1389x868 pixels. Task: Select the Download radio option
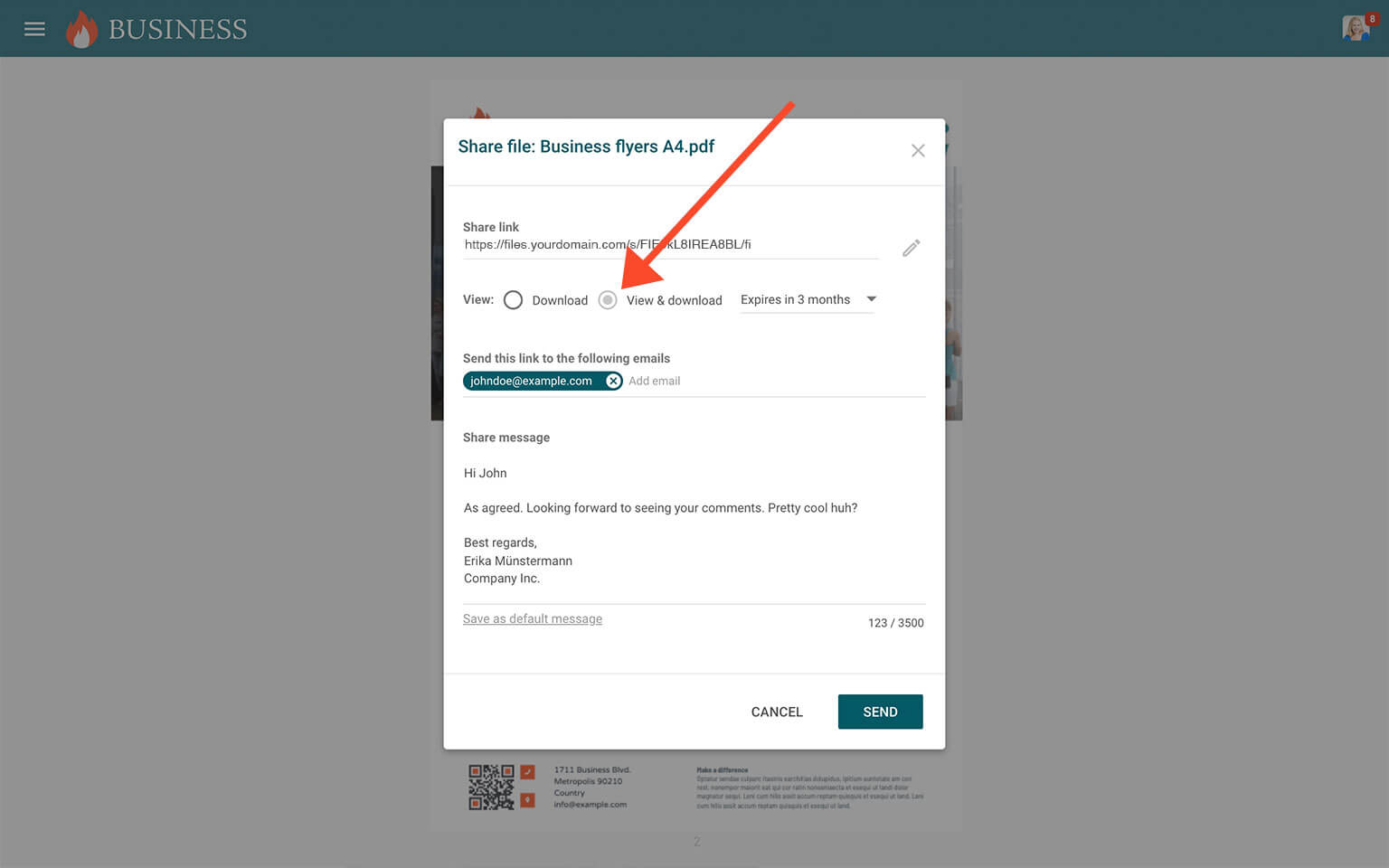point(513,300)
